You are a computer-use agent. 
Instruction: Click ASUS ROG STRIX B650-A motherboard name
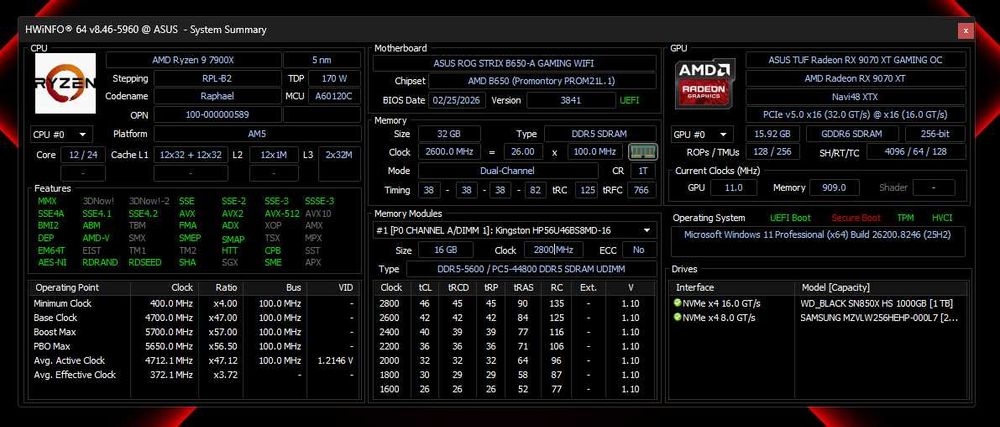[514, 63]
